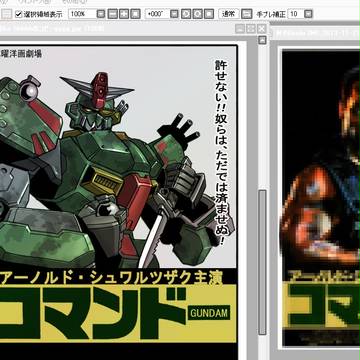Screen dimensions: 360x360
Task: Click the green robot artwork canvas
Action: coord(118,200)
